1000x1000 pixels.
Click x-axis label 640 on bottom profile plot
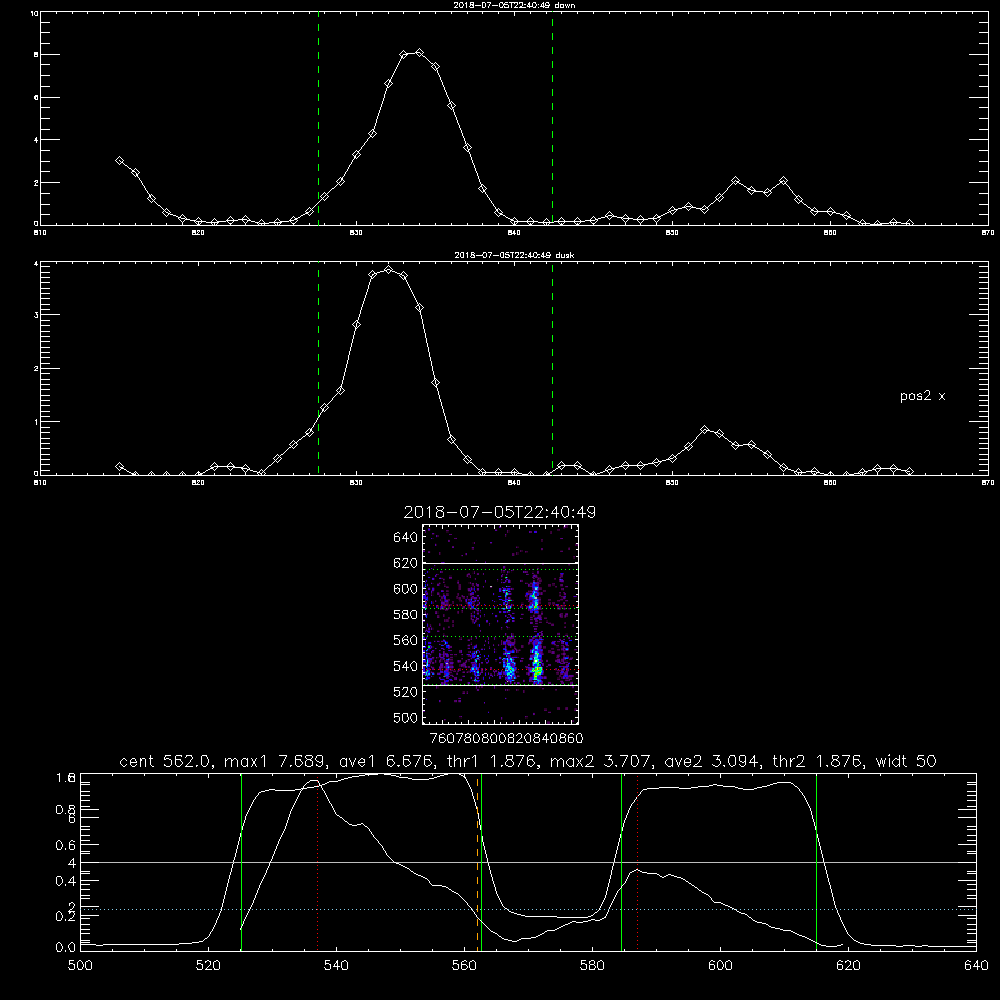point(976,965)
